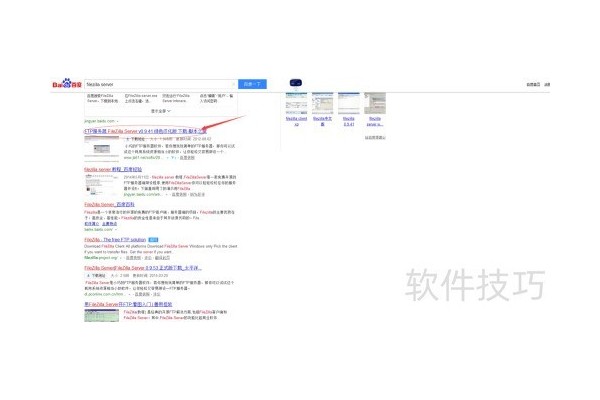Click the download address button under the v0.9.41 result

coord(135,139)
